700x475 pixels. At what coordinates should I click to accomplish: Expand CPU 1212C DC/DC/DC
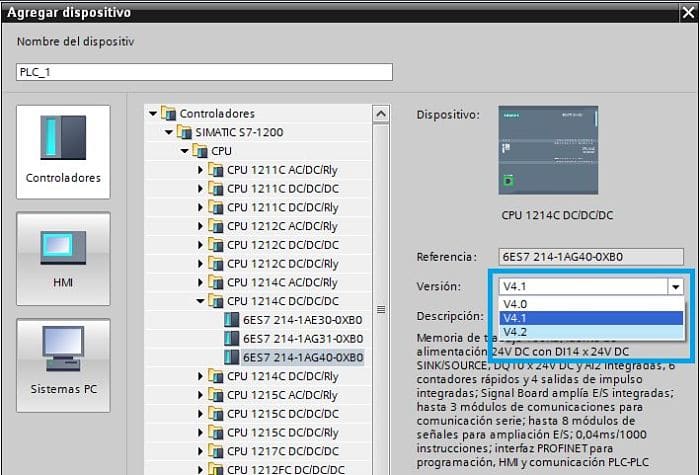pyautogui.click(x=200, y=245)
